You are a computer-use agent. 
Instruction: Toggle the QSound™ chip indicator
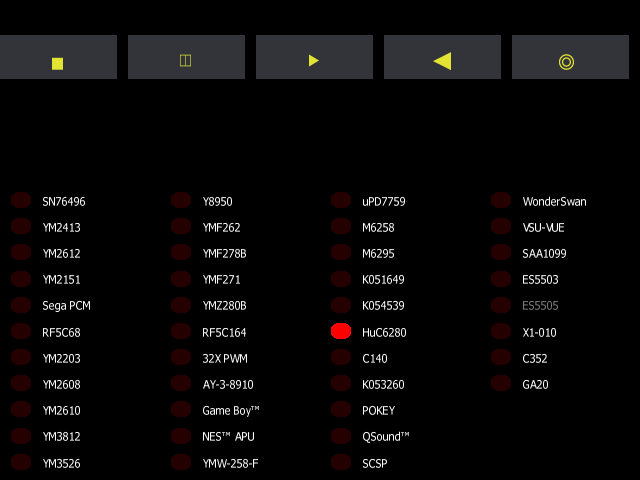tap(341, 436)
